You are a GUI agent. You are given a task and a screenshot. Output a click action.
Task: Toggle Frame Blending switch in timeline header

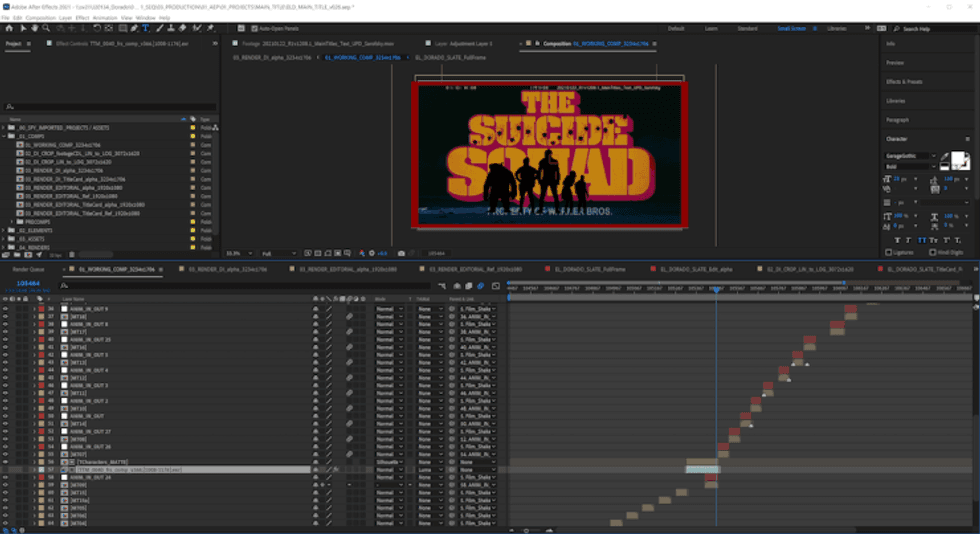(x=469, y=286)
